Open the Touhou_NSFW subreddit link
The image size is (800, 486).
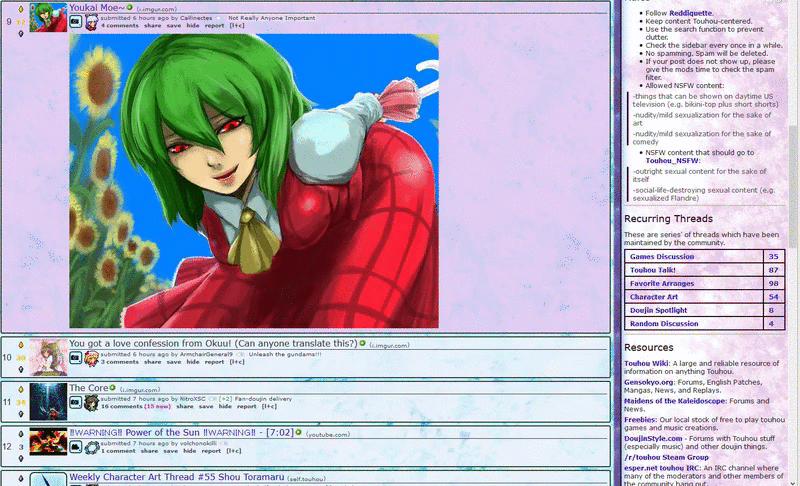(x=671, y=161)
